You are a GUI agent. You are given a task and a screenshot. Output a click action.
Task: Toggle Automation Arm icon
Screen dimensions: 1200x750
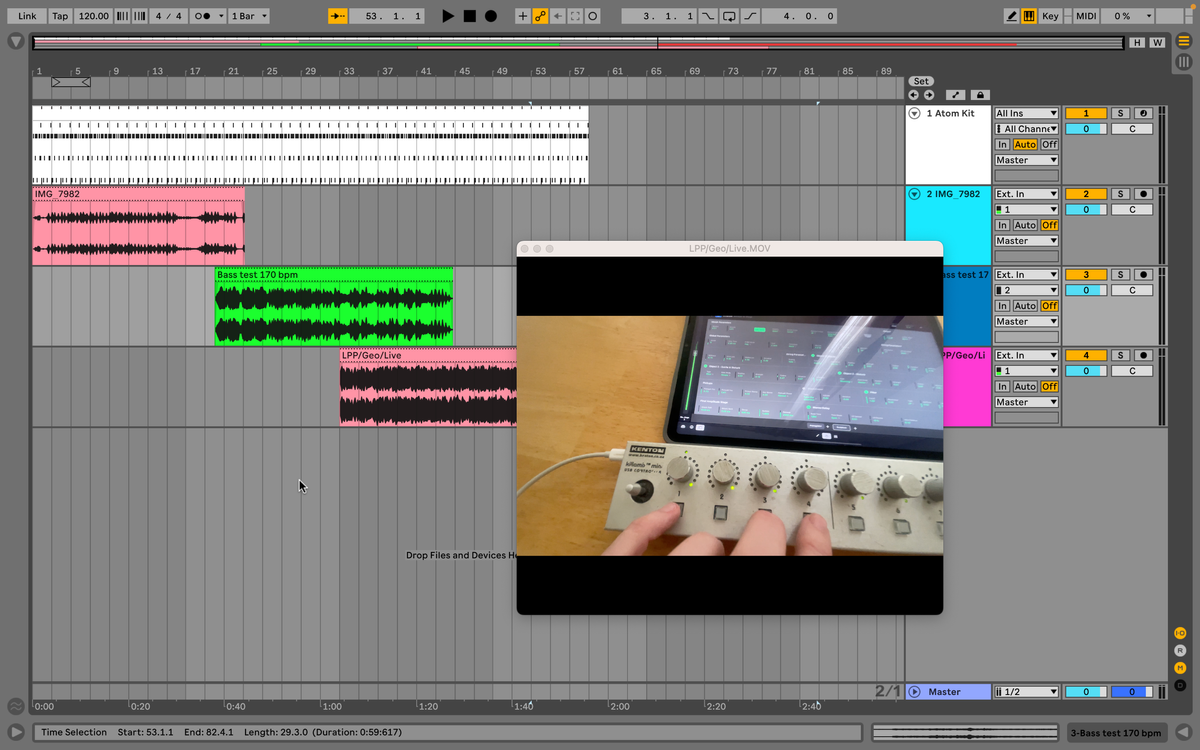coord(540,16)
